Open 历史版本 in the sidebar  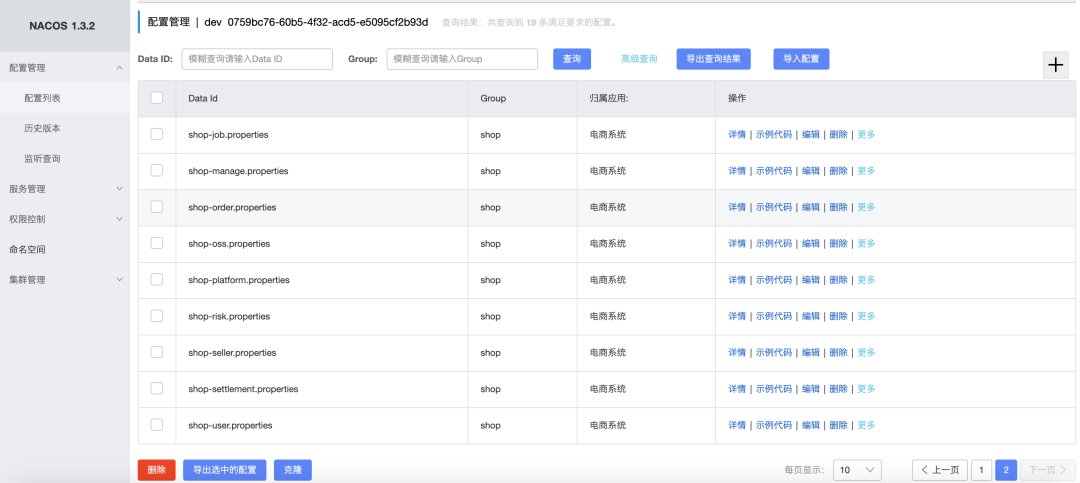pyautogui.click(x=65, y=128)
